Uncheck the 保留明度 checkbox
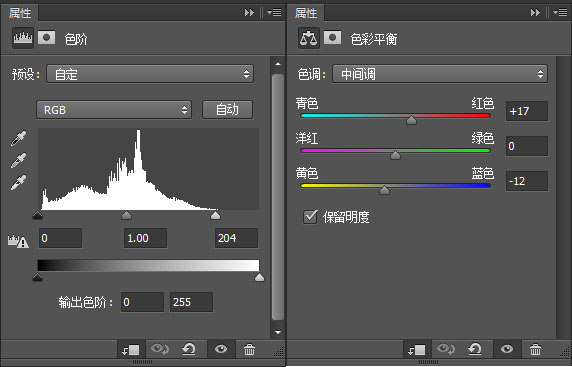The image size is (572, 367). tap(310, 217)
